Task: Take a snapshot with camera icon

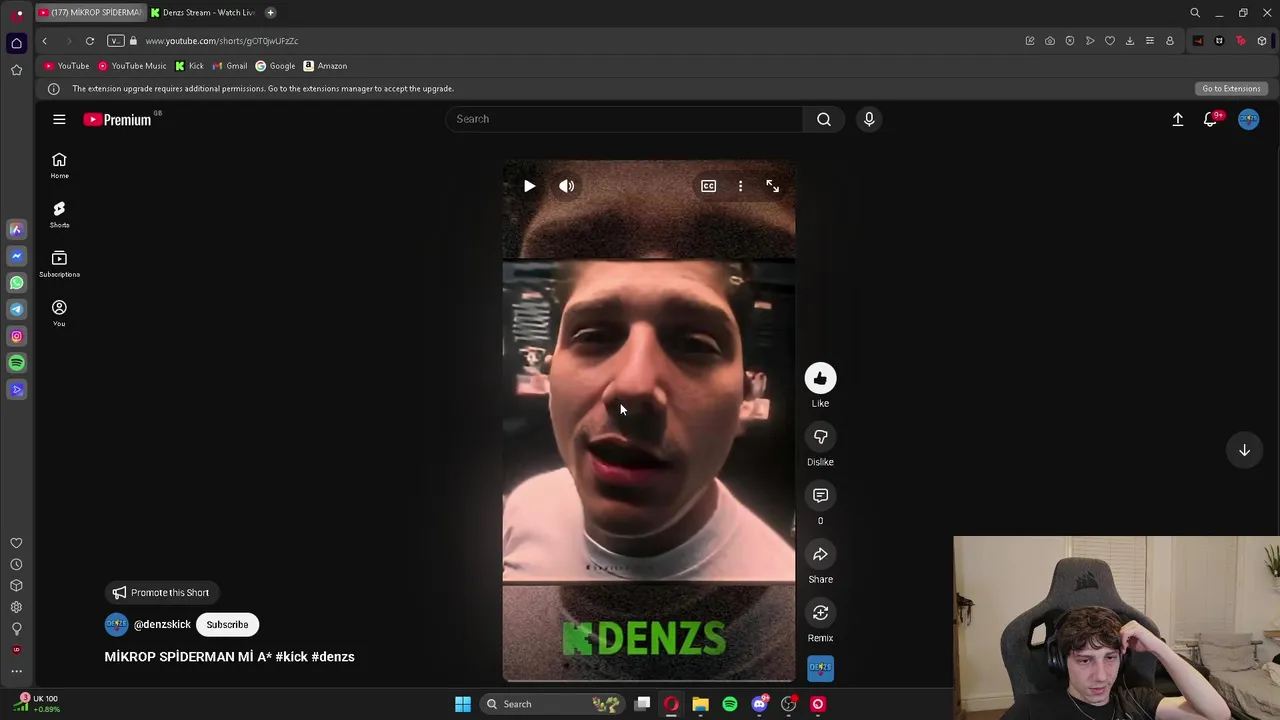Action: (1050, 41)
